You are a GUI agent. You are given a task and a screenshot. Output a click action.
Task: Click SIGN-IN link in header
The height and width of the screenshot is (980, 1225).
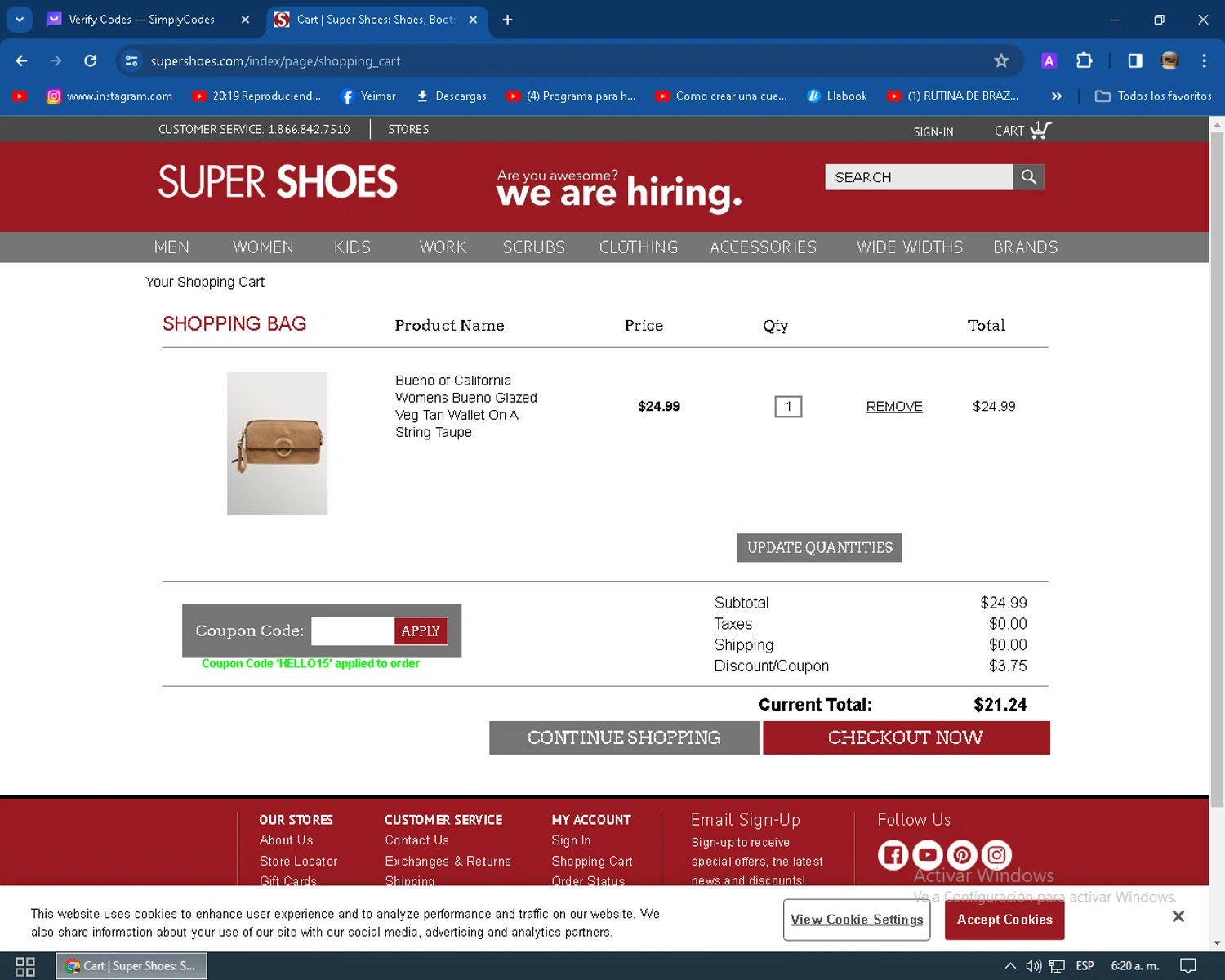click(x=933, y=131)
